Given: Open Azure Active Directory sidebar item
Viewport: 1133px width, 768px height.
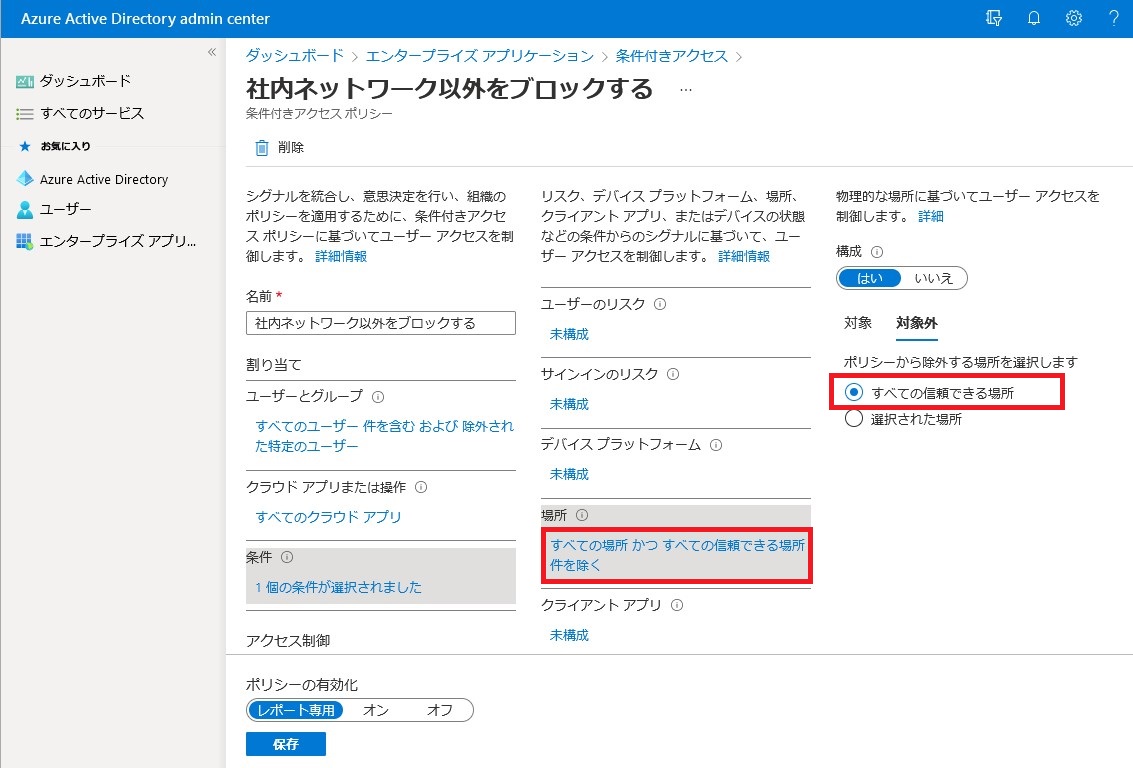Looking at the screenshot, I should point(104,179).
